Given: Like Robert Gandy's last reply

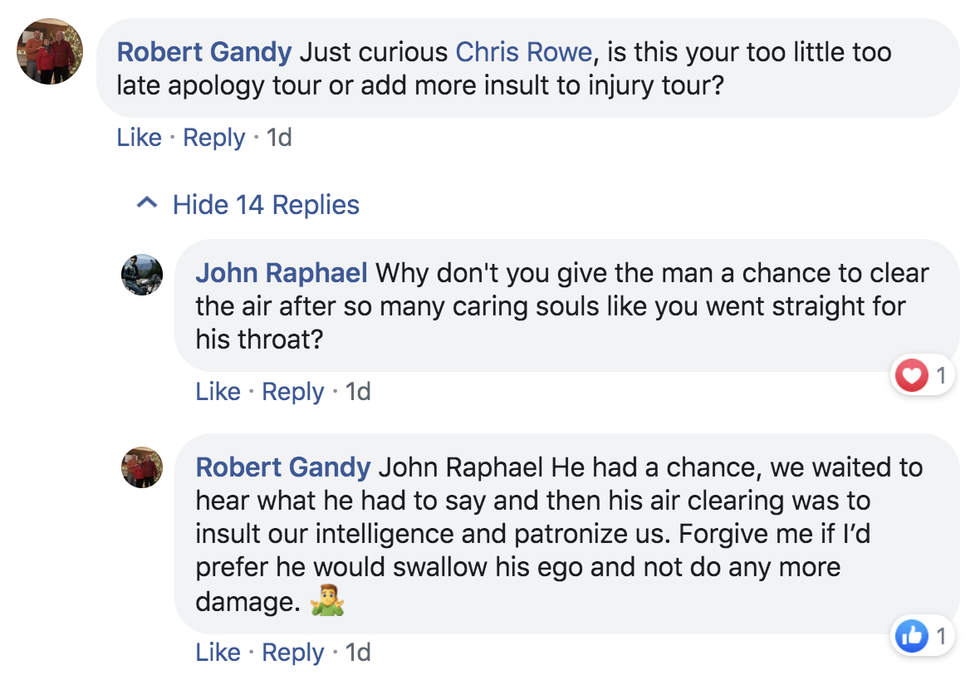Looking at the screenshot, I should pyautogui.click(x=218, y=653).
